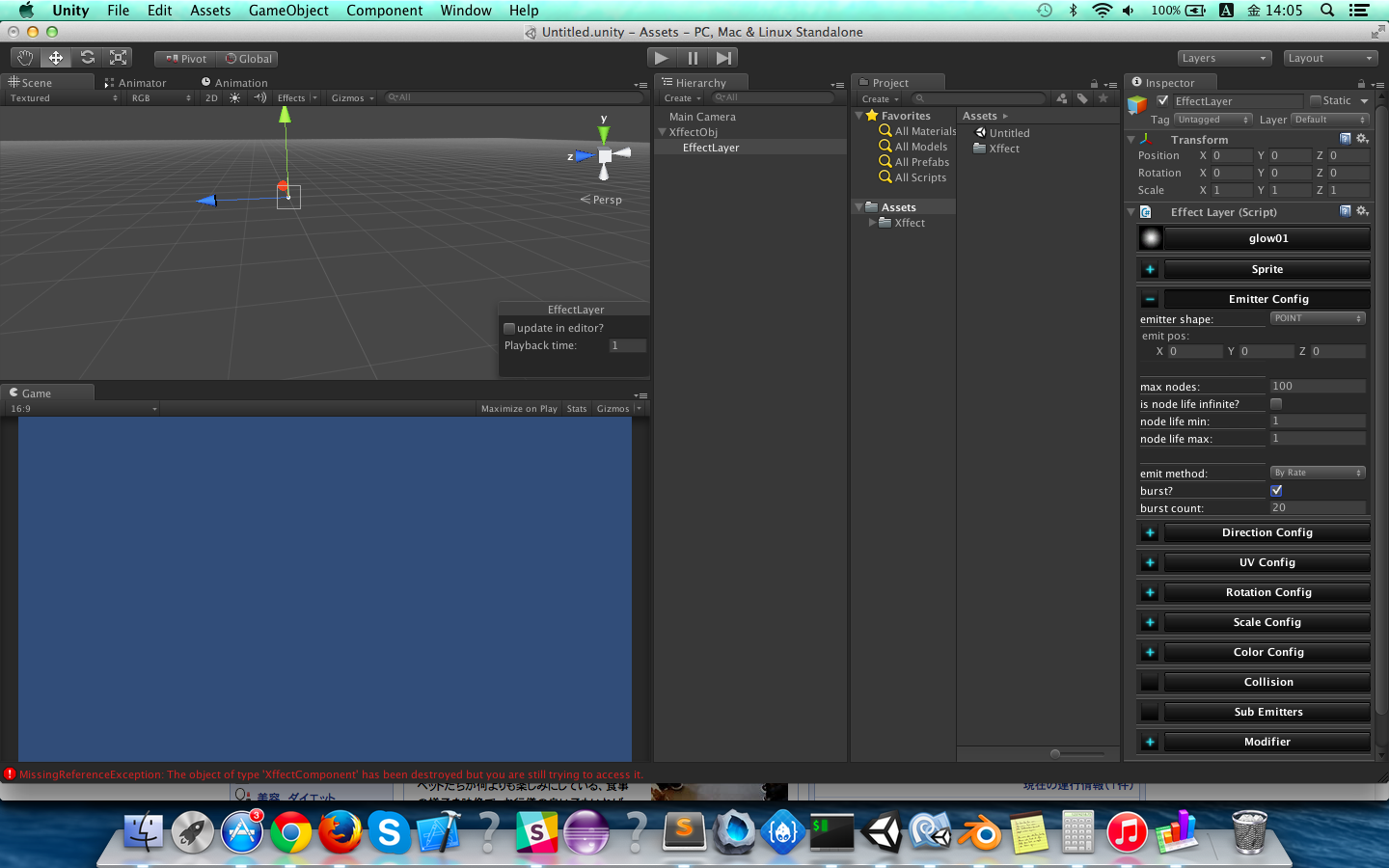1389x868 pixels.
Task: Open emitter shape POINT dropdown
Action: pyautogui.click(x=1318, y=318)
